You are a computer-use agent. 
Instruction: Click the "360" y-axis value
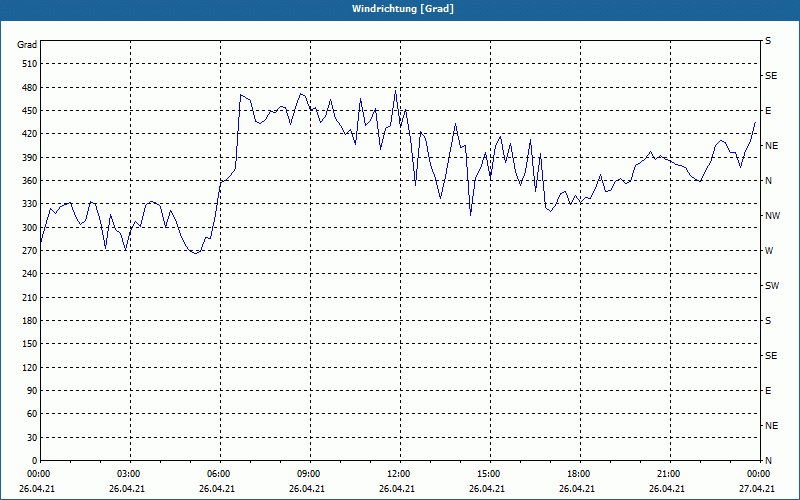pos(30,181)
